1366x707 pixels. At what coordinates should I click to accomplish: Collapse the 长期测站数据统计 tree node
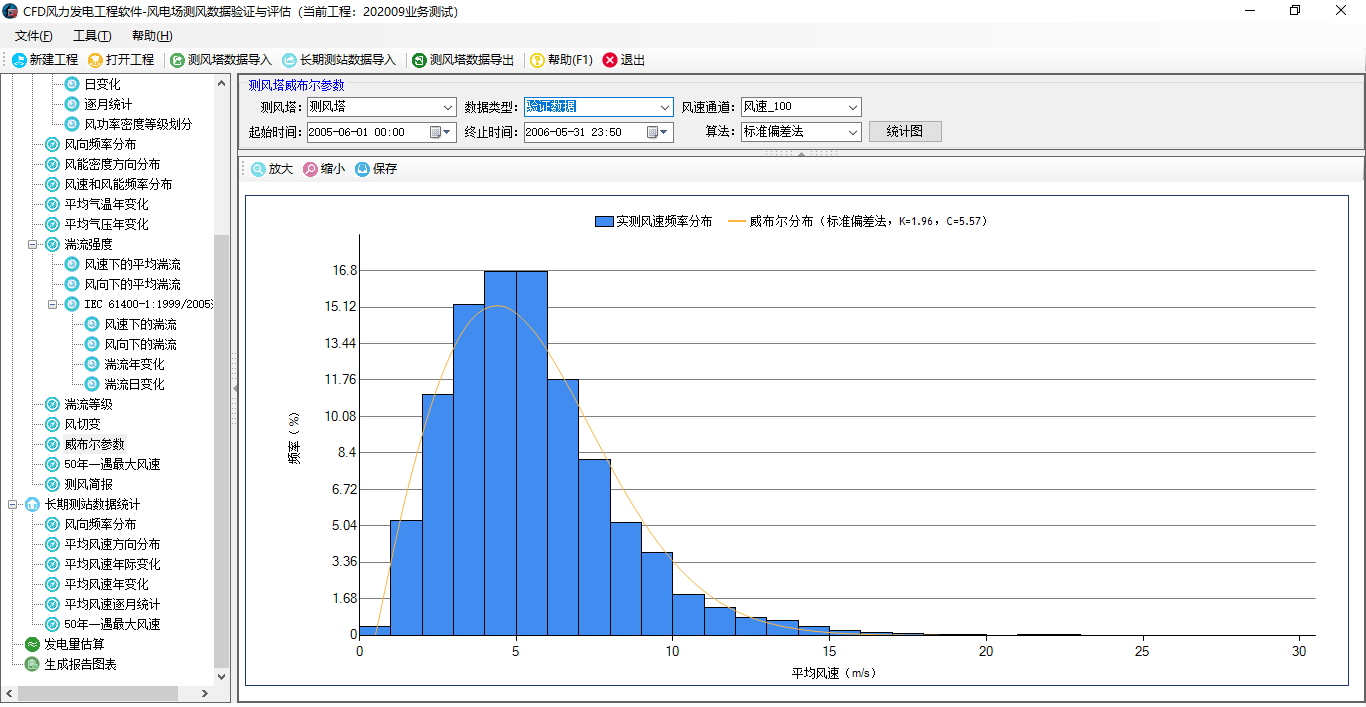point(12,504)
